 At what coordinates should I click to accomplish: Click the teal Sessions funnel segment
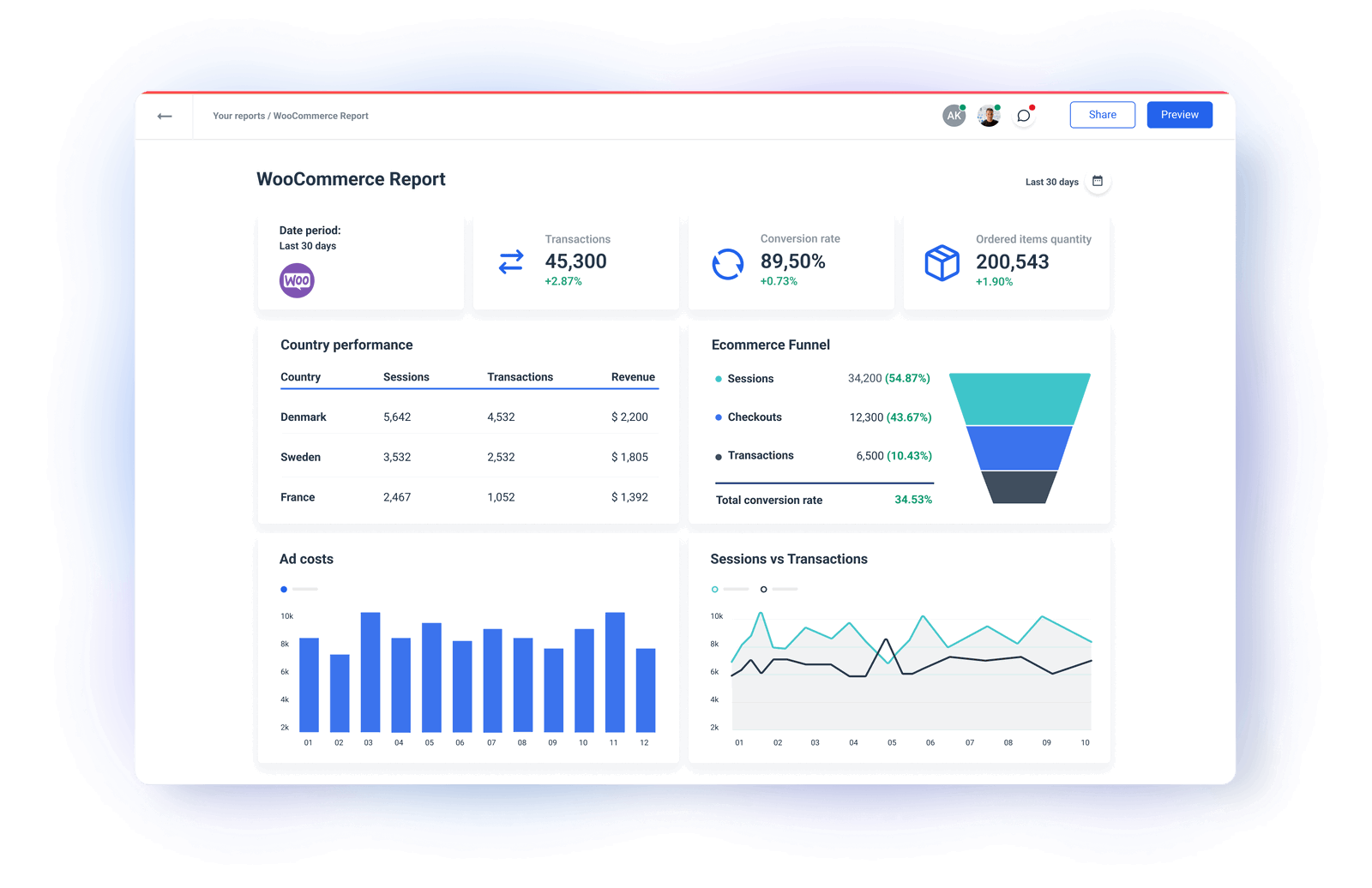1020,399
